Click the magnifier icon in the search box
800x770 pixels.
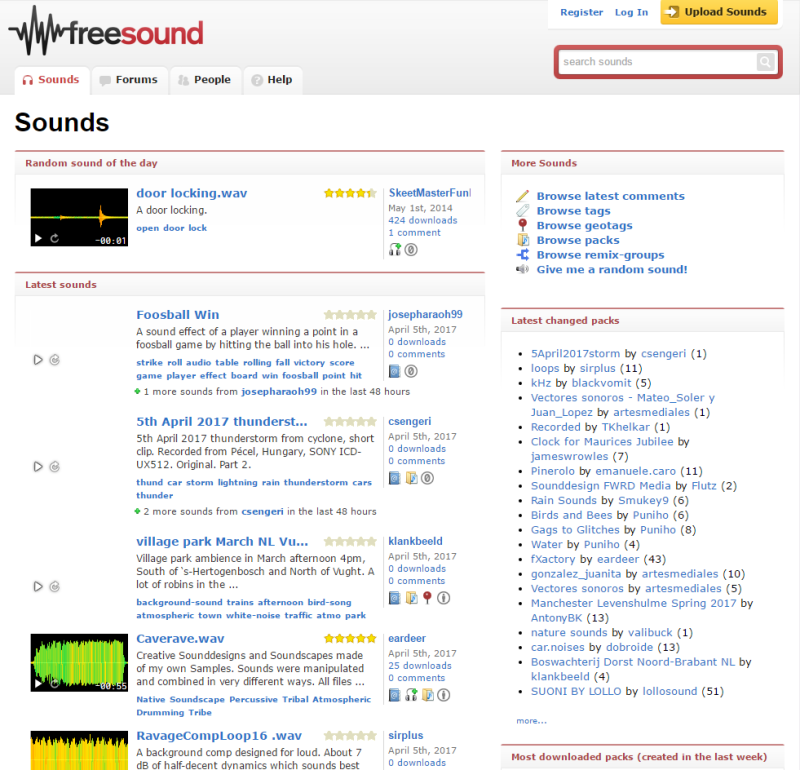(766, 62)
